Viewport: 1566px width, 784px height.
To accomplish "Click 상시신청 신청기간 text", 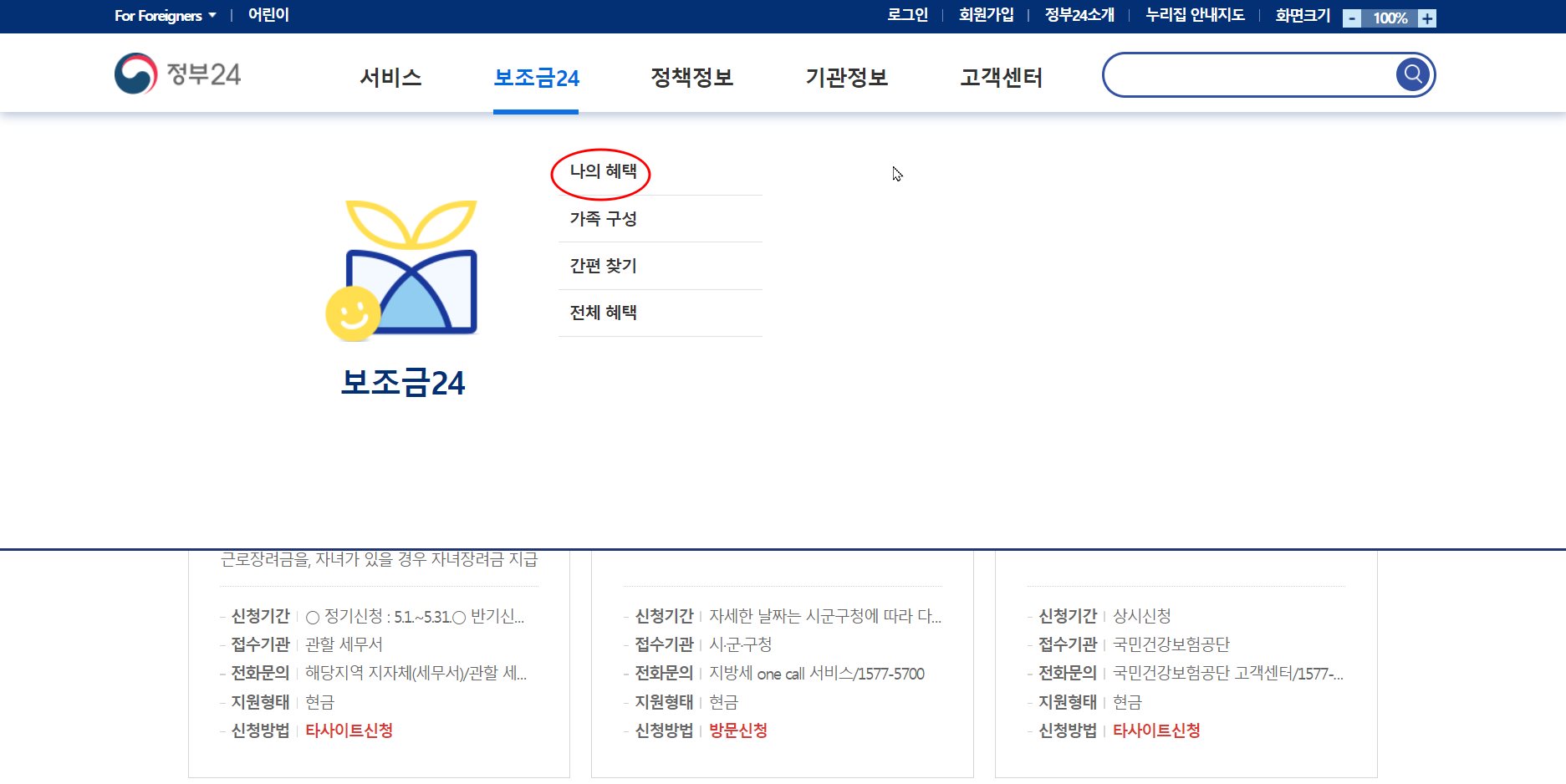I will coord(1141,616).
